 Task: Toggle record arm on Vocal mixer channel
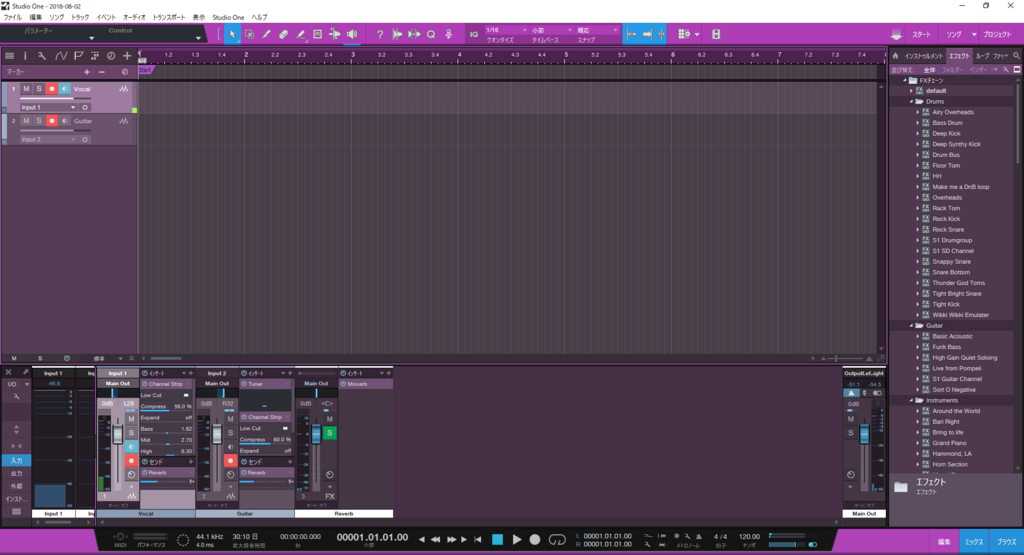[x=131, y=460]
